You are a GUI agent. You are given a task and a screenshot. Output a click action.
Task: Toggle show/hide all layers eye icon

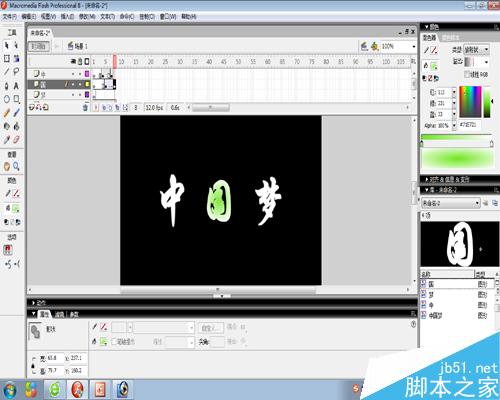click(73, 62)
